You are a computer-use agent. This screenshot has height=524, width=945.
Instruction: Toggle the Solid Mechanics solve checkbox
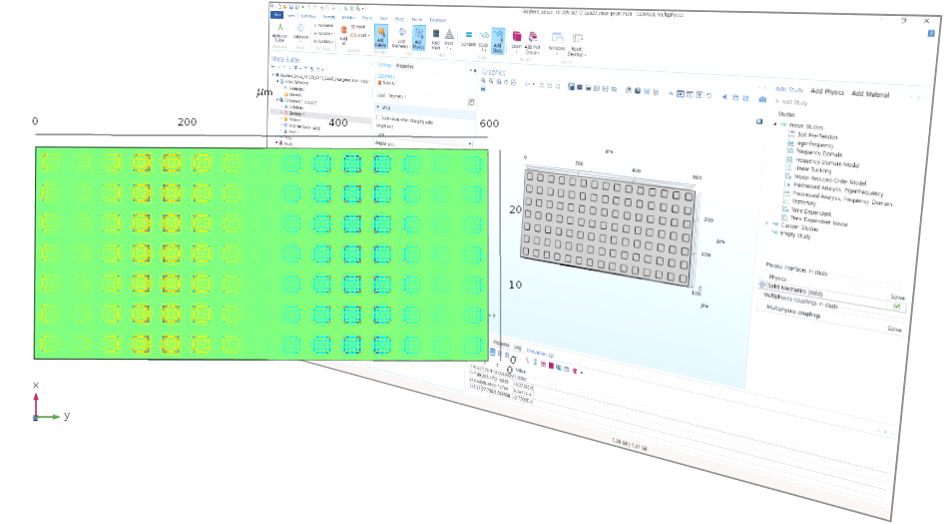(896, 306)
